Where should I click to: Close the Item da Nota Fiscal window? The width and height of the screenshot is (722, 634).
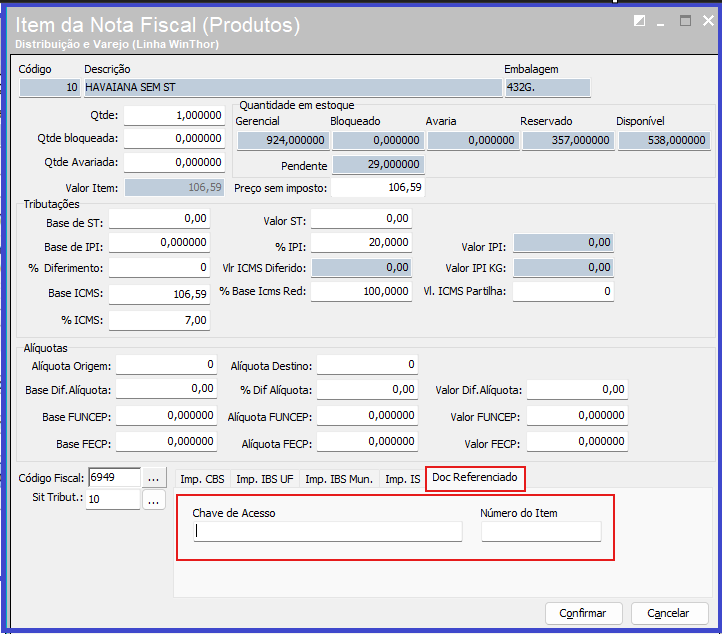pos(708,20)
